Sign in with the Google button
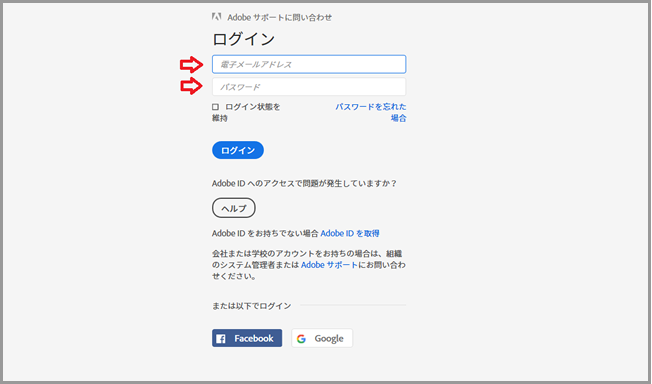Viewport: 652px width, 384px height. coord(322,338)
